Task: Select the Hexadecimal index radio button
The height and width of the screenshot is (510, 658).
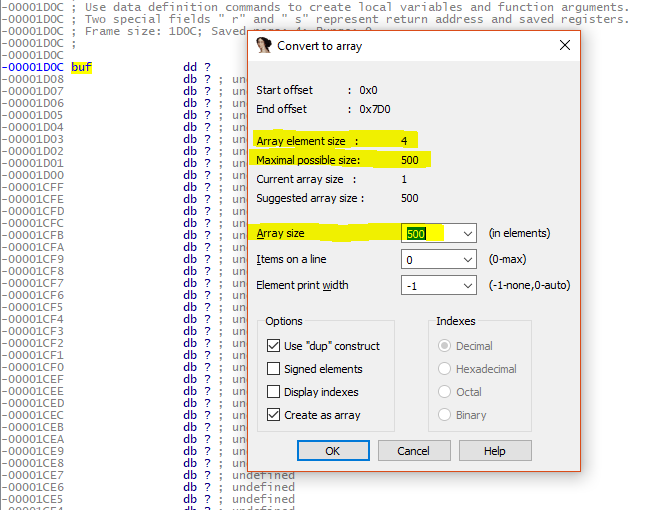Action: [446, 369]
